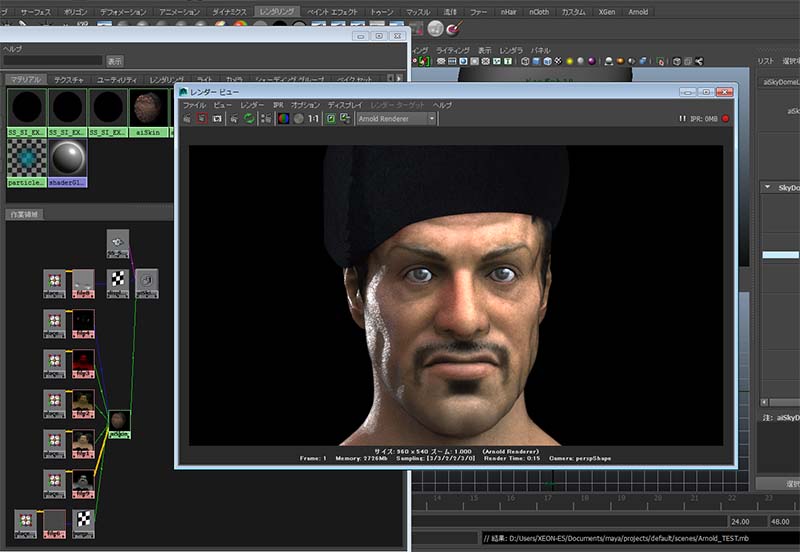Click the red IPR stop button

pyautogui.click(x=726, y=118)
